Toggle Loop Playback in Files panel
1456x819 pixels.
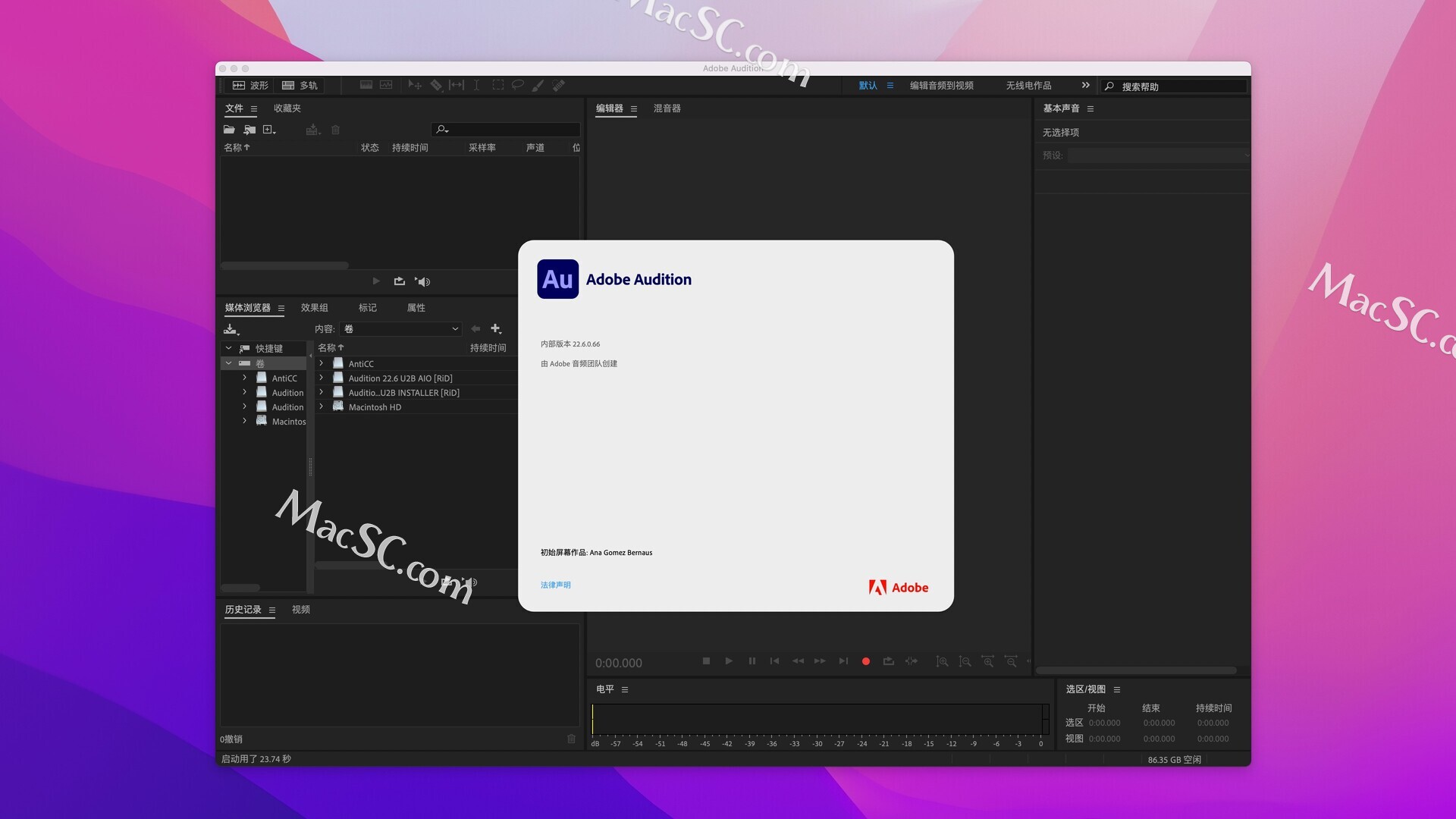400,281
